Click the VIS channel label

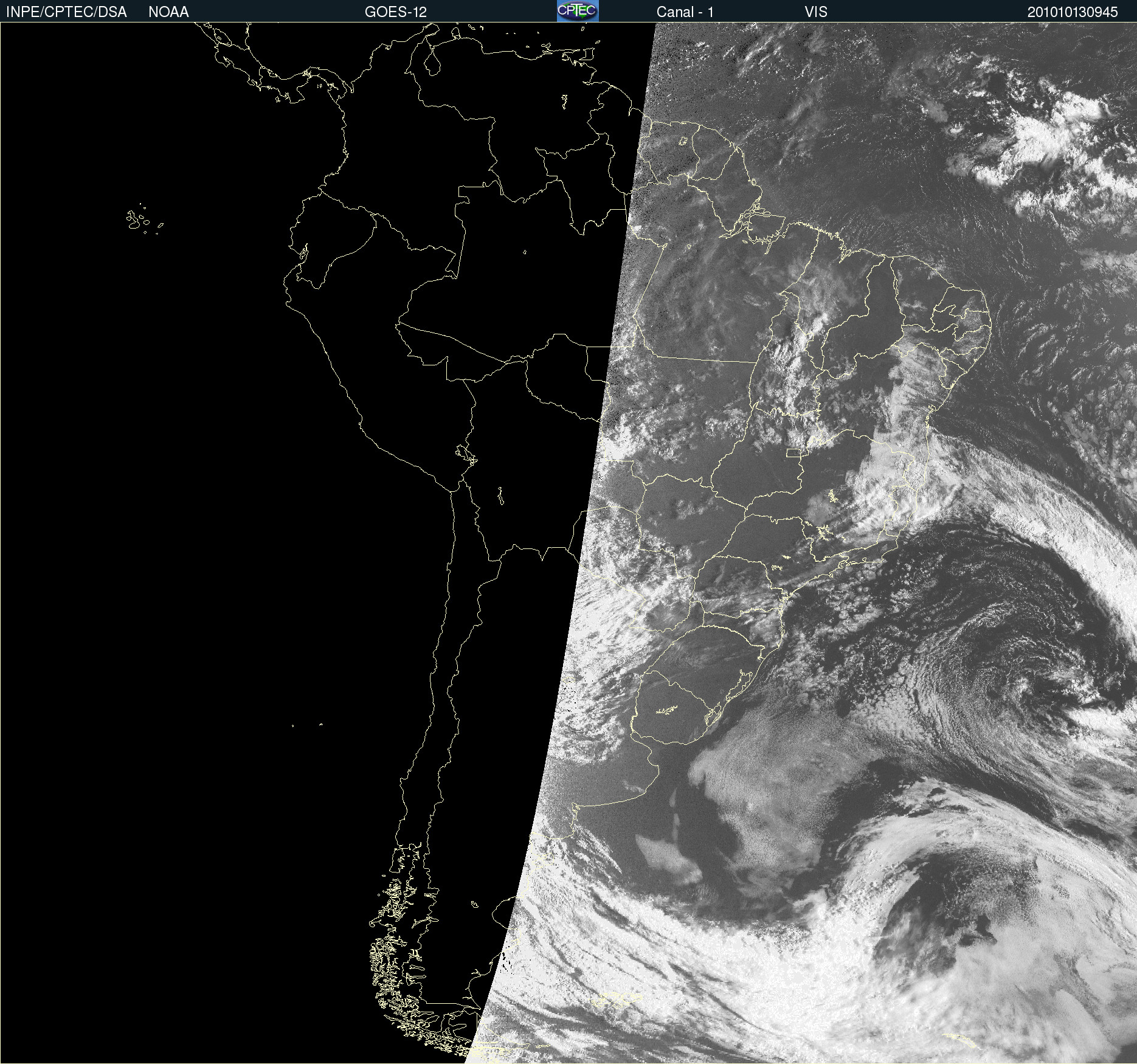point(816,12)
